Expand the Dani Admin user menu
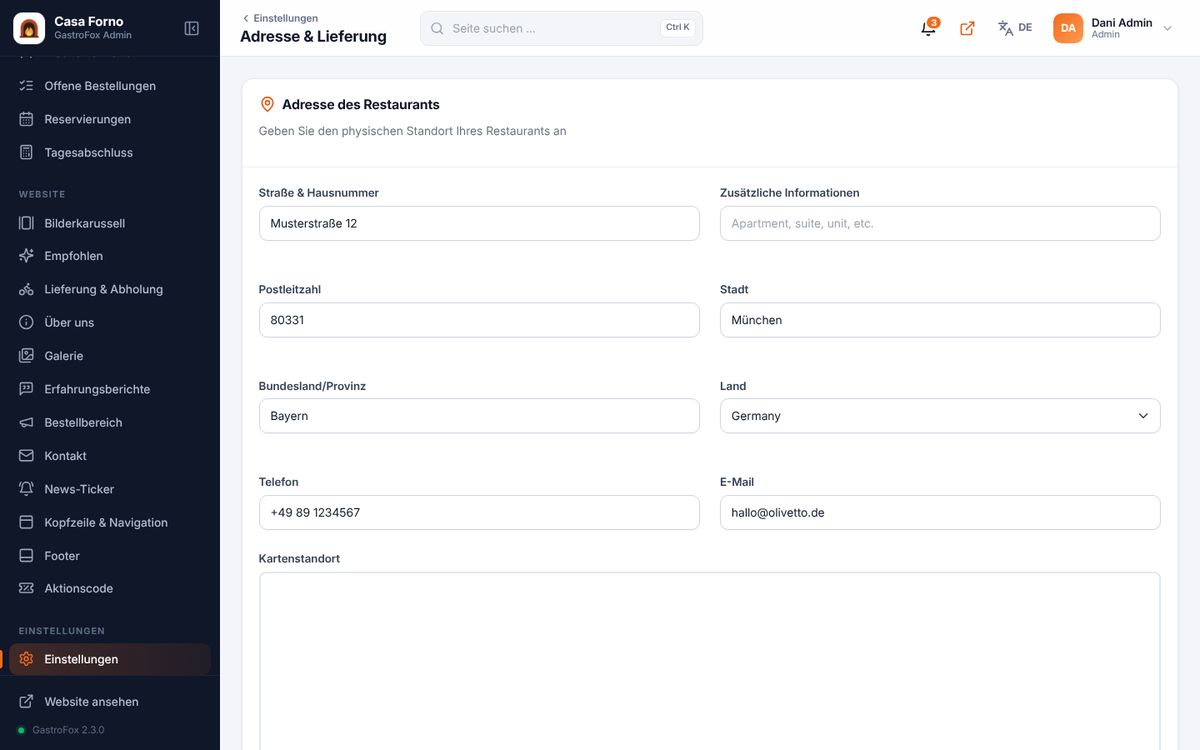 (x=1113, y=28)
